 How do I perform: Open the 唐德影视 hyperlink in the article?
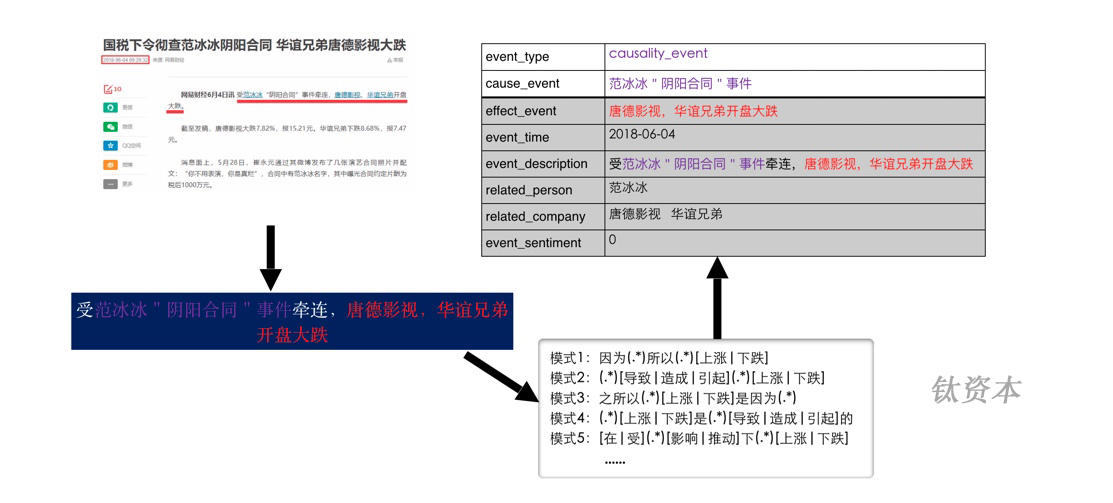click(346, 94)
